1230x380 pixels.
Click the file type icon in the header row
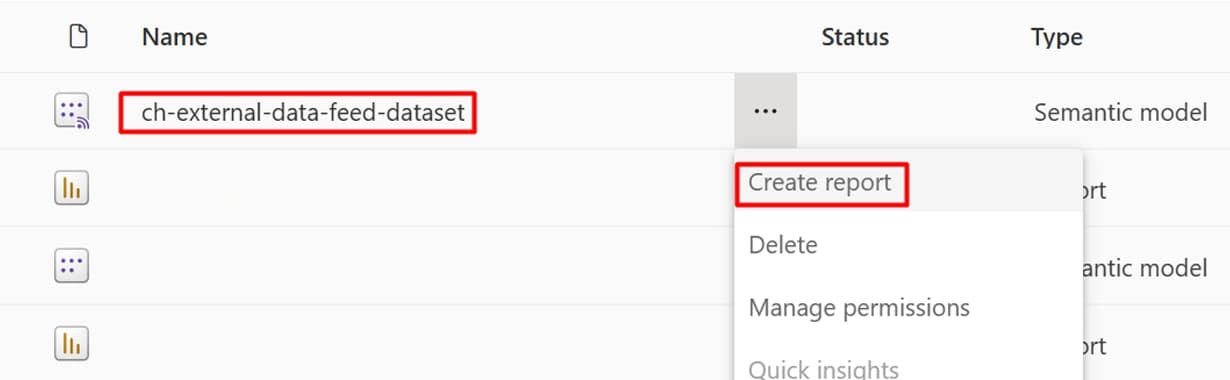click(x=76, y=37)
